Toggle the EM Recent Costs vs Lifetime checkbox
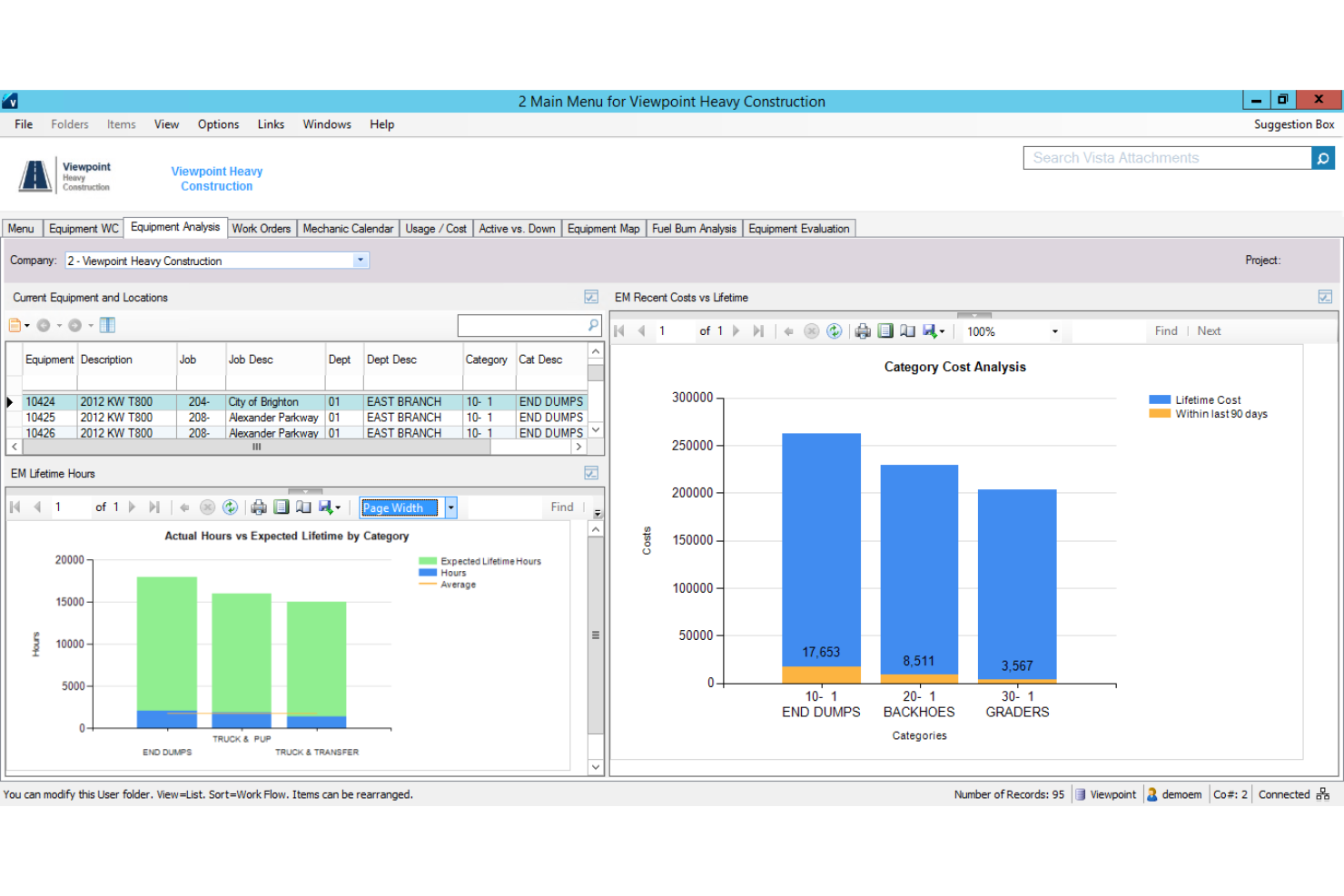This screenshot has height=896, width=1344. tap(1325, 297)
